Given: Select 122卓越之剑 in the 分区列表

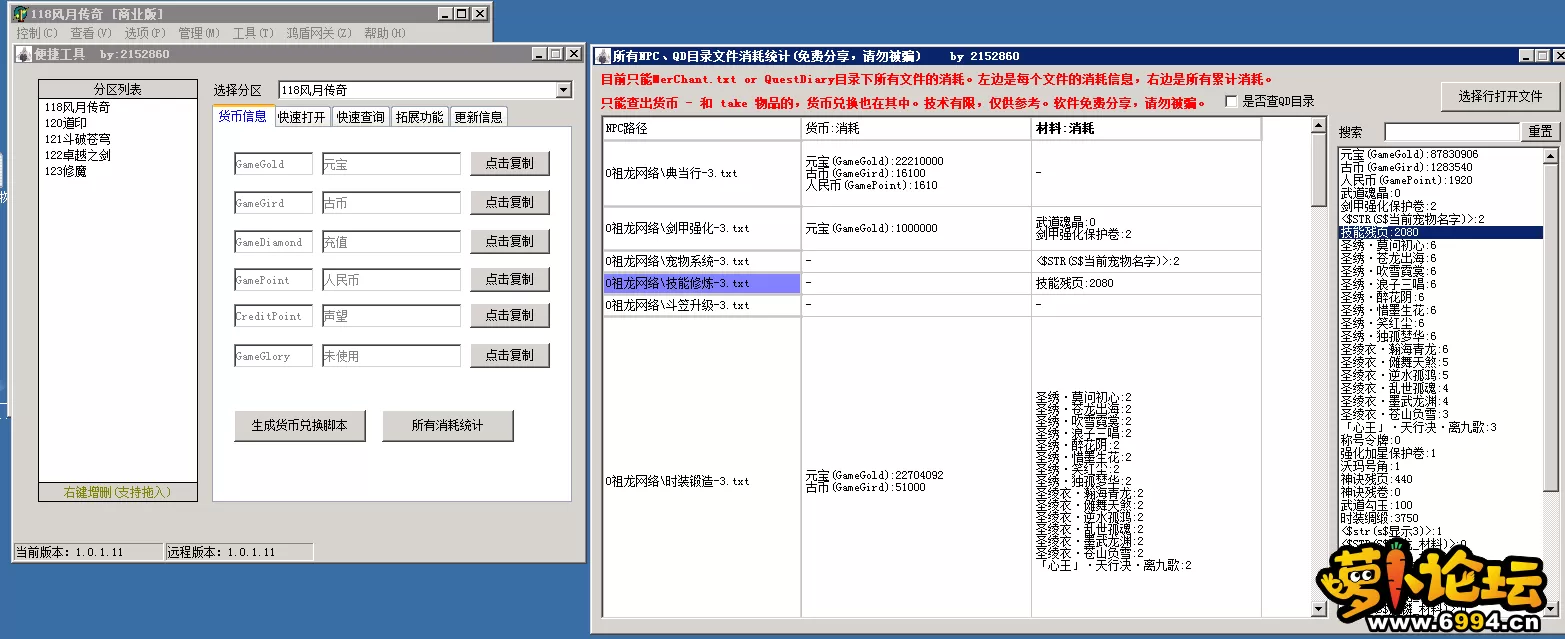Looking at the screenshot, I should pyautogui.click(x=118, y=155).
